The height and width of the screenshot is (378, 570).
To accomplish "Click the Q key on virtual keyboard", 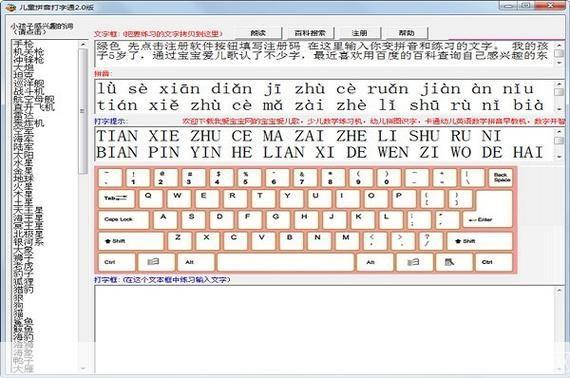I will [x=151, y=198].
